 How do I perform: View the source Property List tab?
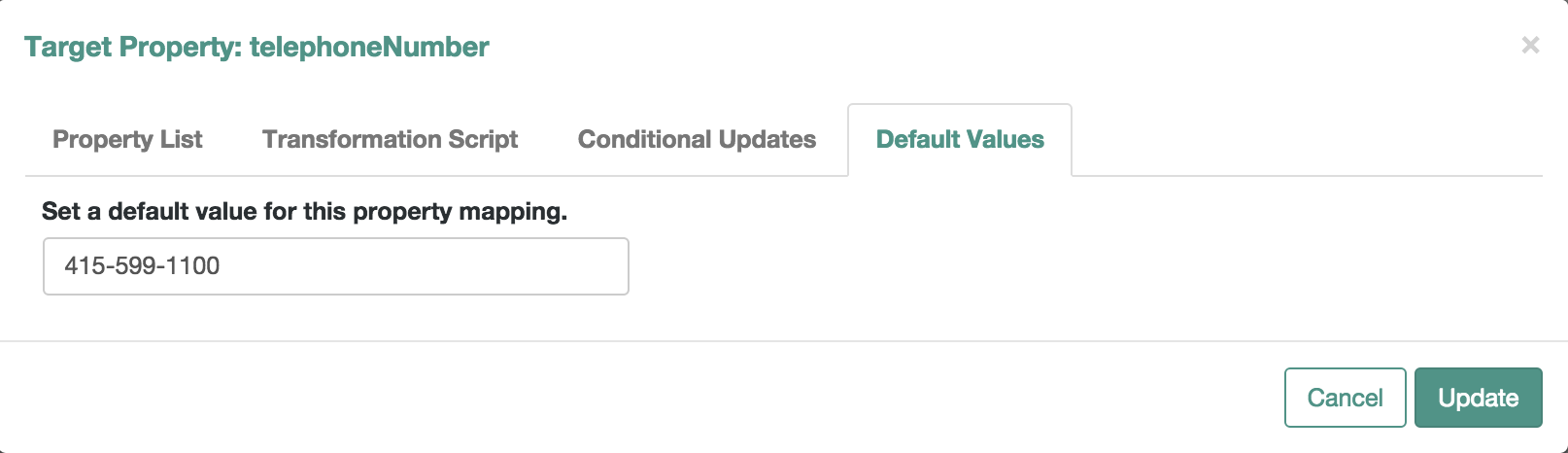coord(127,140)
